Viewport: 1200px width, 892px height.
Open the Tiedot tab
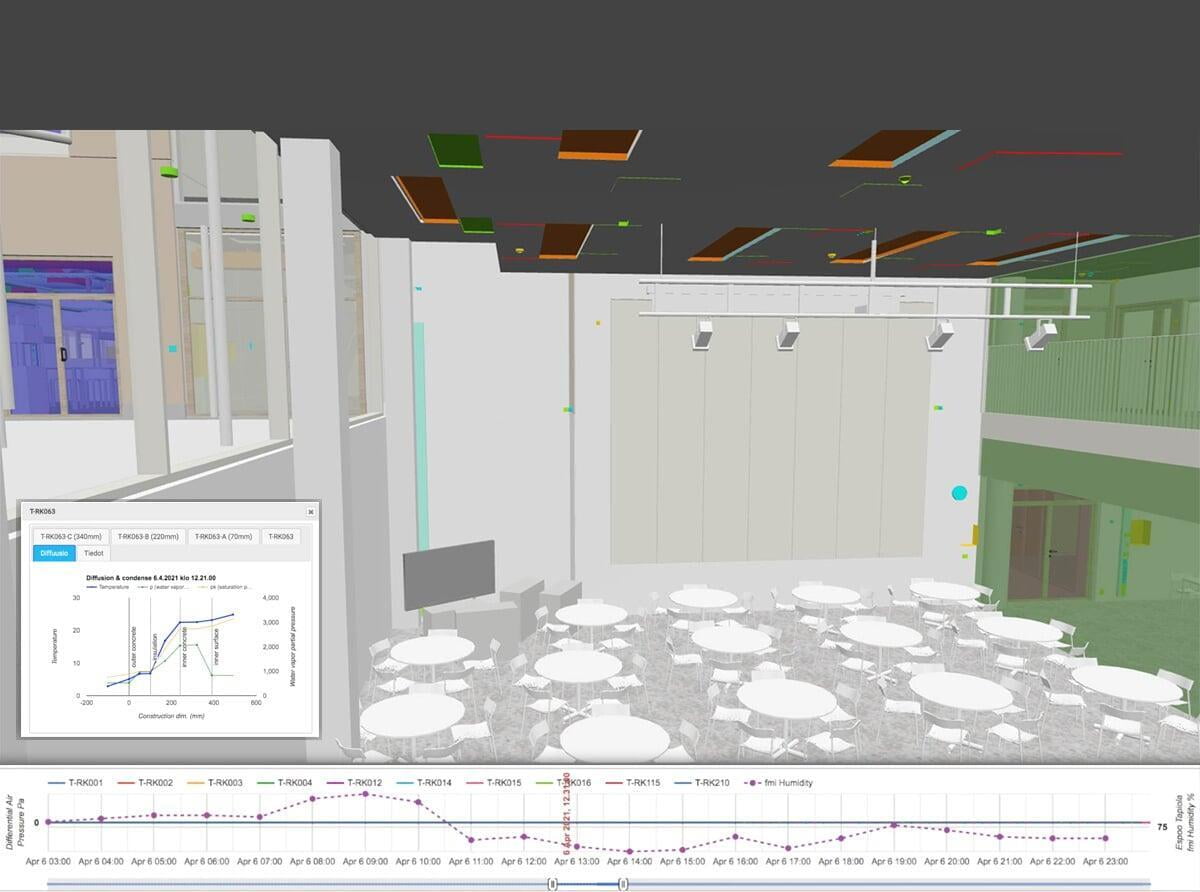pyautogui.click(x=94, y=553)
